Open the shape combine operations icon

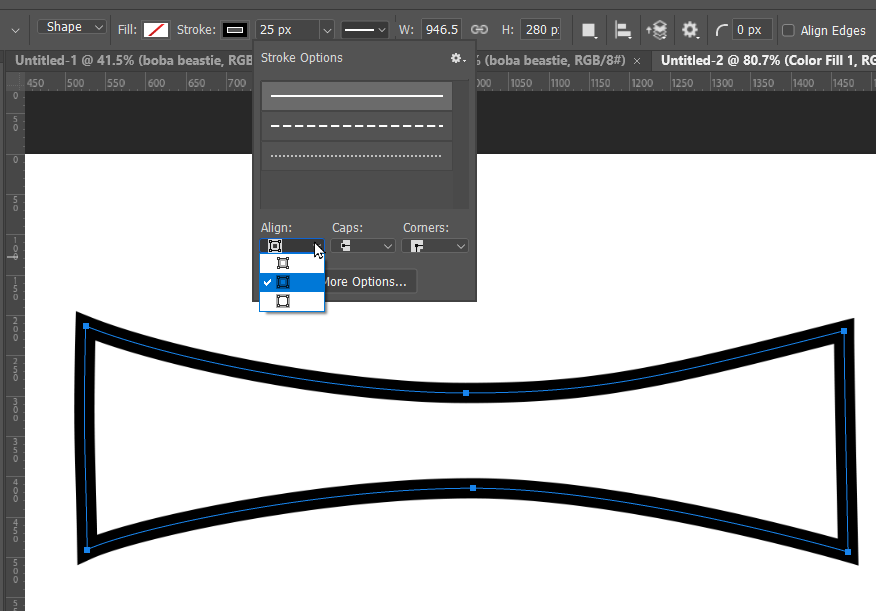click(x=589, y=30)
